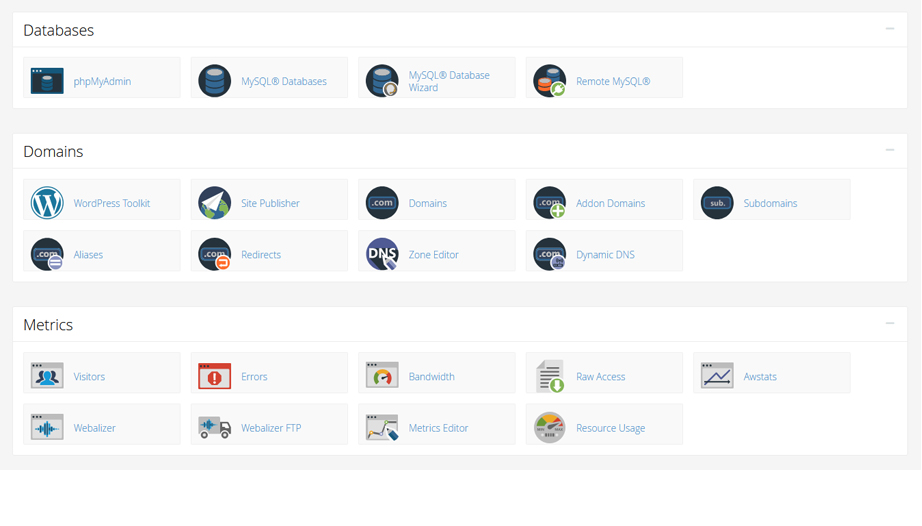Collapse the Databases section

(889, 29)
